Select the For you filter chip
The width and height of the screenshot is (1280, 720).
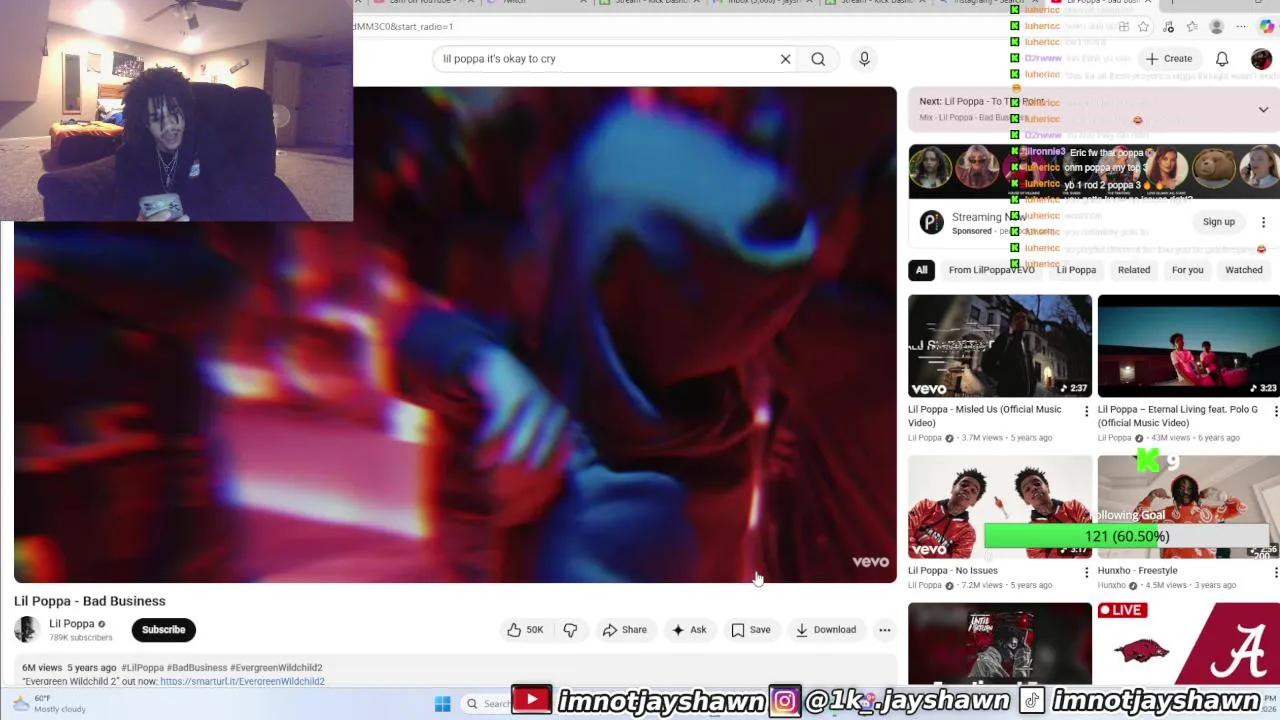pos(1188,270)
